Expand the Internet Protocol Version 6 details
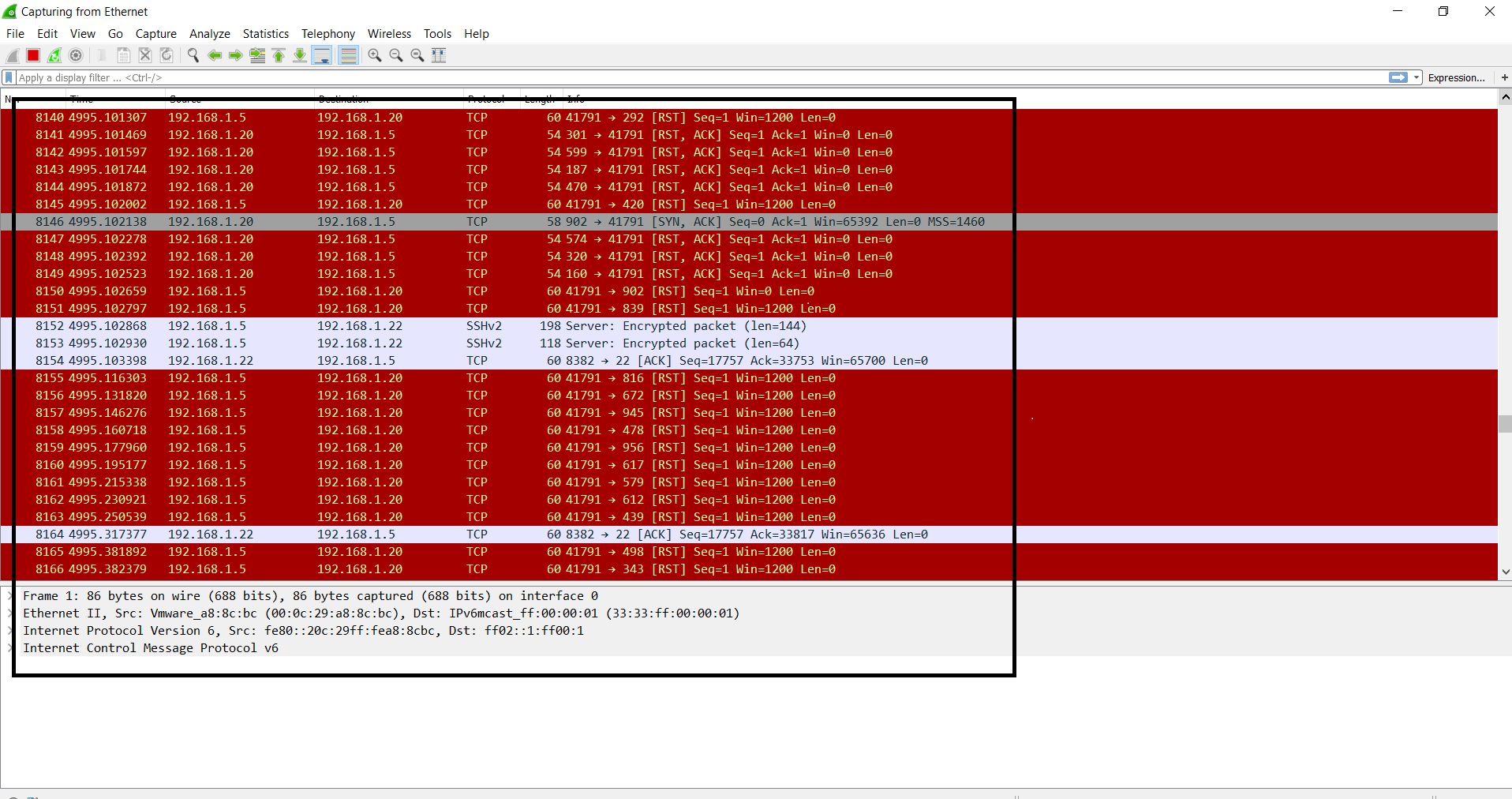The height and width of the screenshot is (799, 1512). pos(9,631)
